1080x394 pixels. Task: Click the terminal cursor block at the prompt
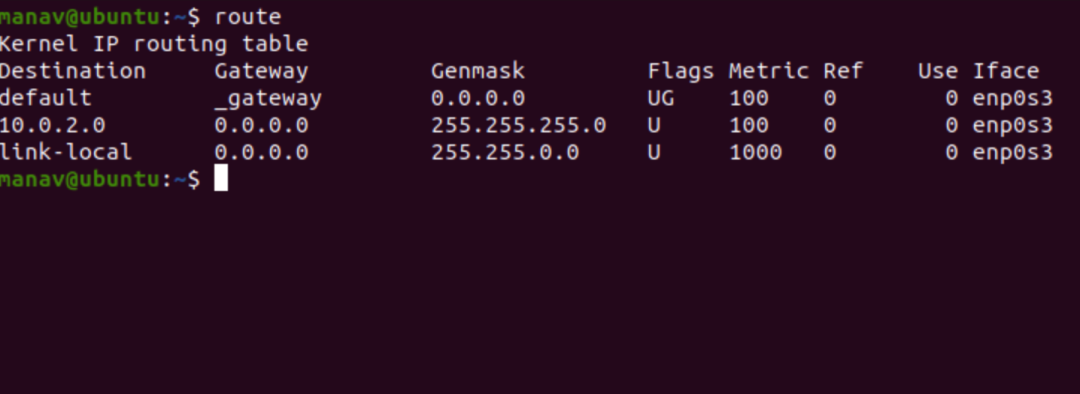tap(220, 178)
